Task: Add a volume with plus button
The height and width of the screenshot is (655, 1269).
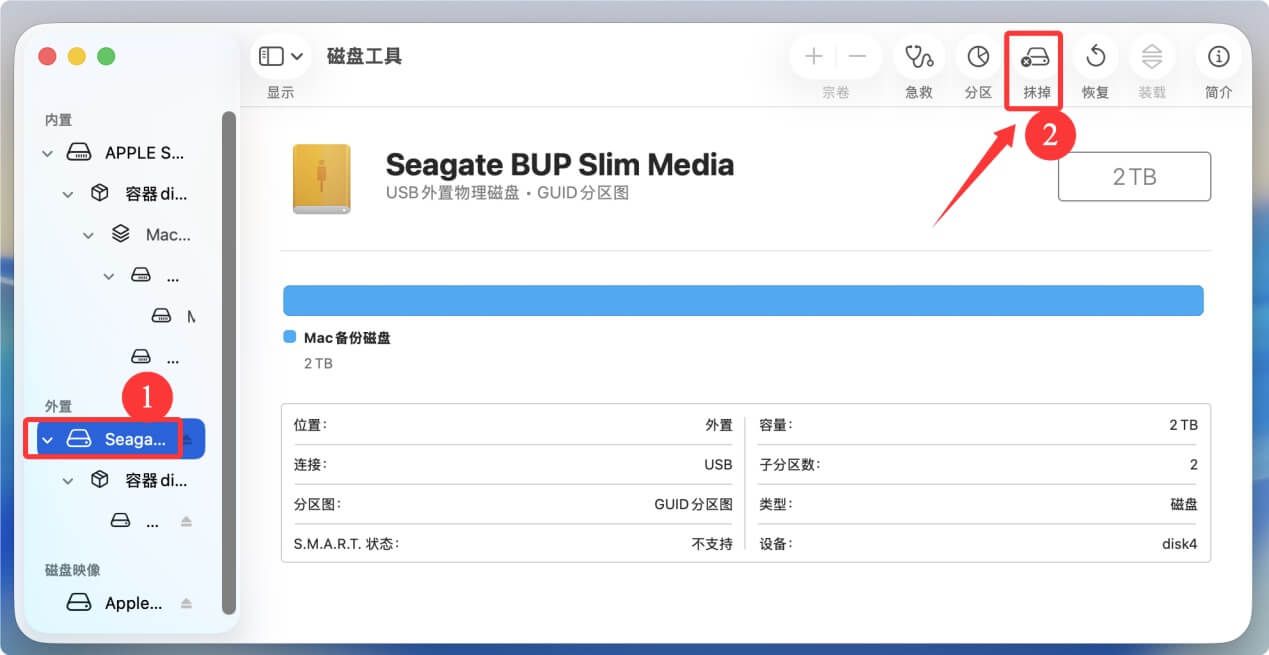Action: coord(814,57)
